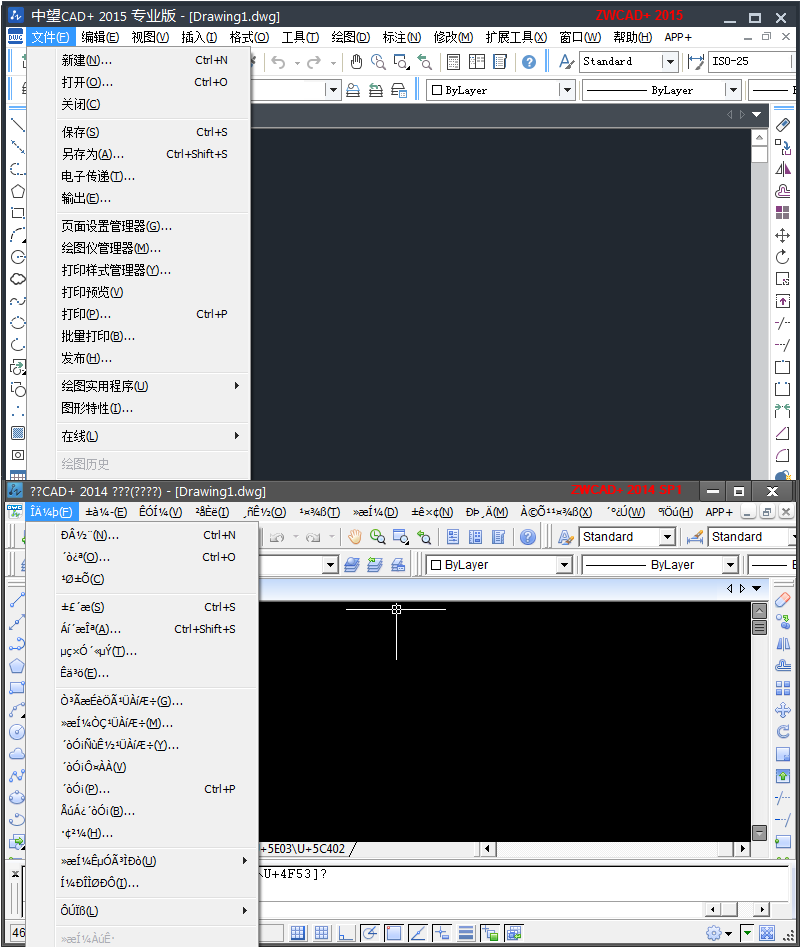The height and width of the screenshot is (947, 800).
Task: Open the ByLayer color dropdown in ZWCAD 2014
Action: click(x=564, y=565)
